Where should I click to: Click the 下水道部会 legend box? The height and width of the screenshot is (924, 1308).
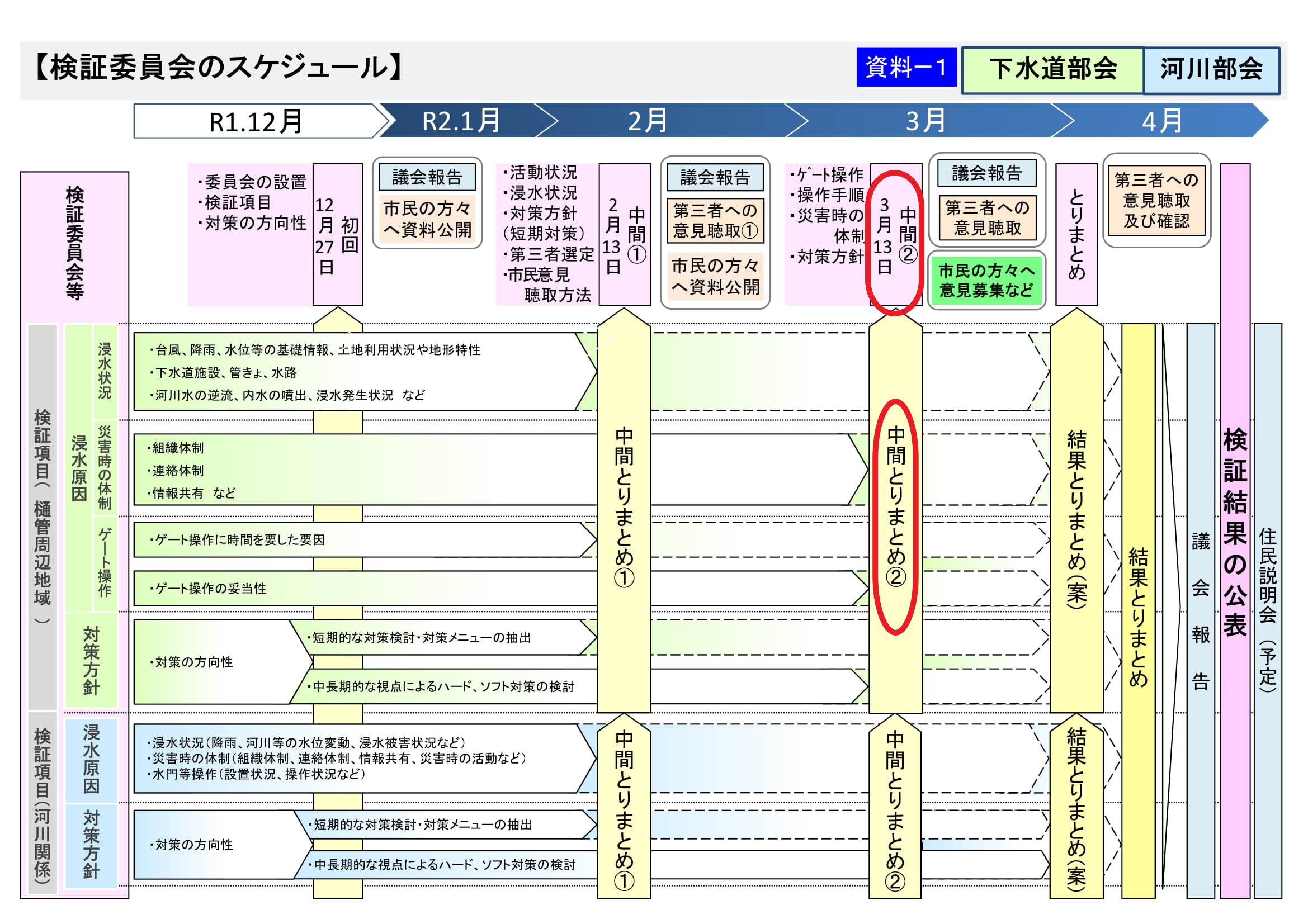point(1053,70)
